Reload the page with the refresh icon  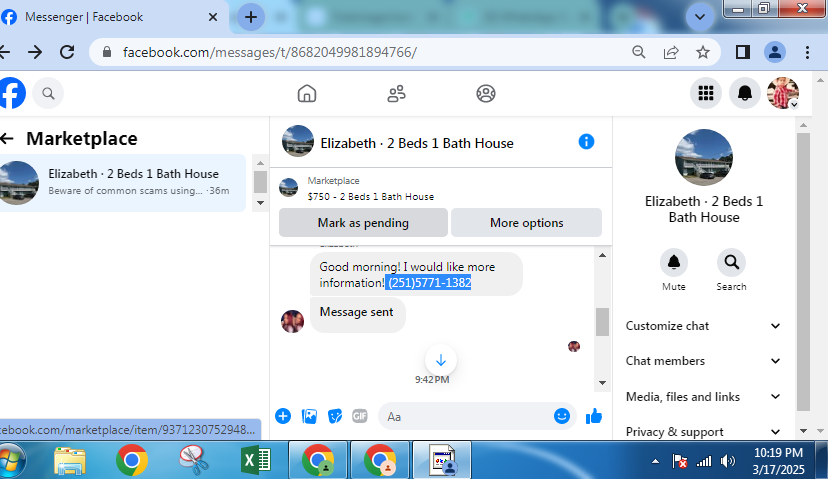pos(67,52)
